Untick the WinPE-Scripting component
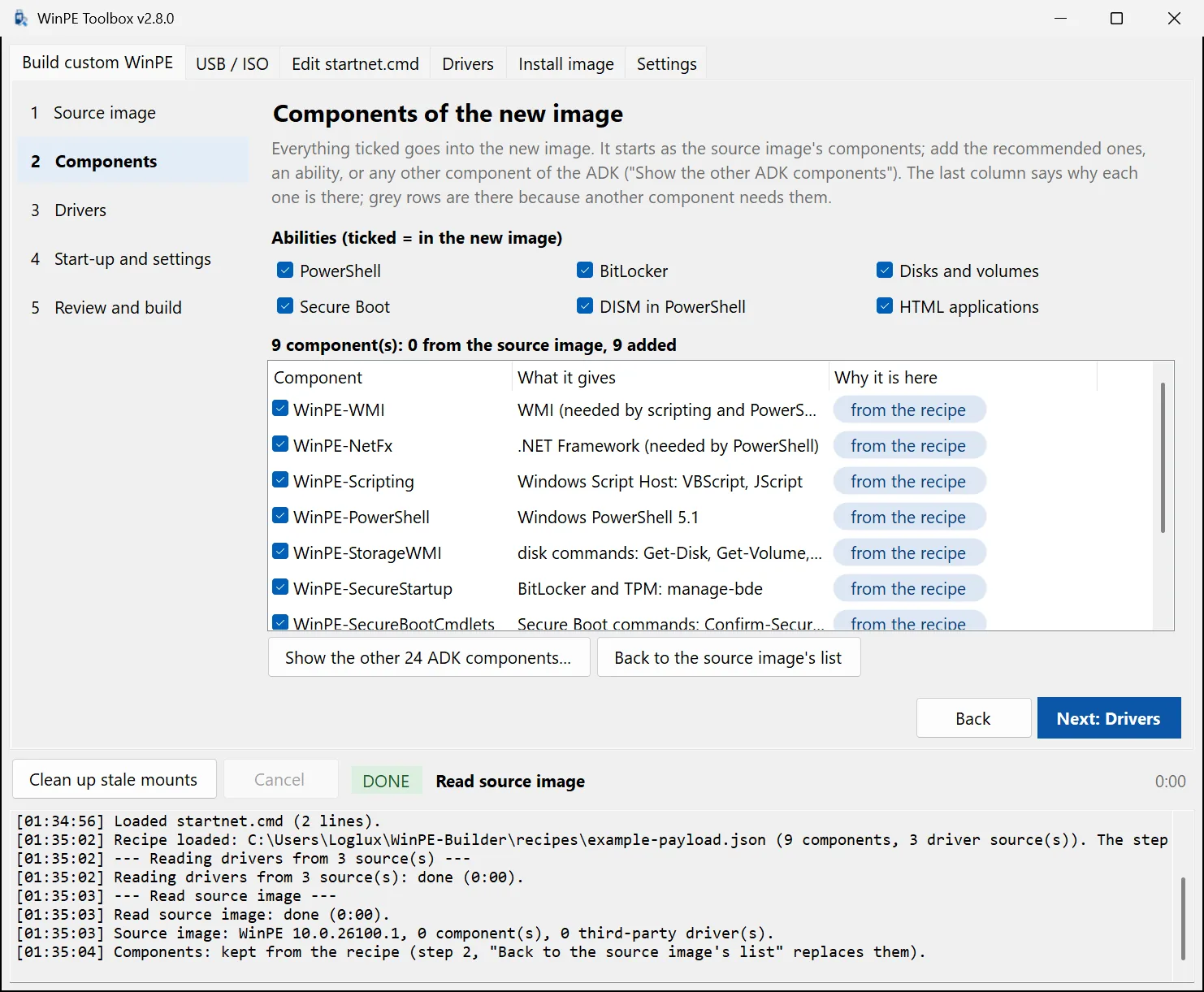Viewport: 1204px width, 992px height. tap(280, 480)
